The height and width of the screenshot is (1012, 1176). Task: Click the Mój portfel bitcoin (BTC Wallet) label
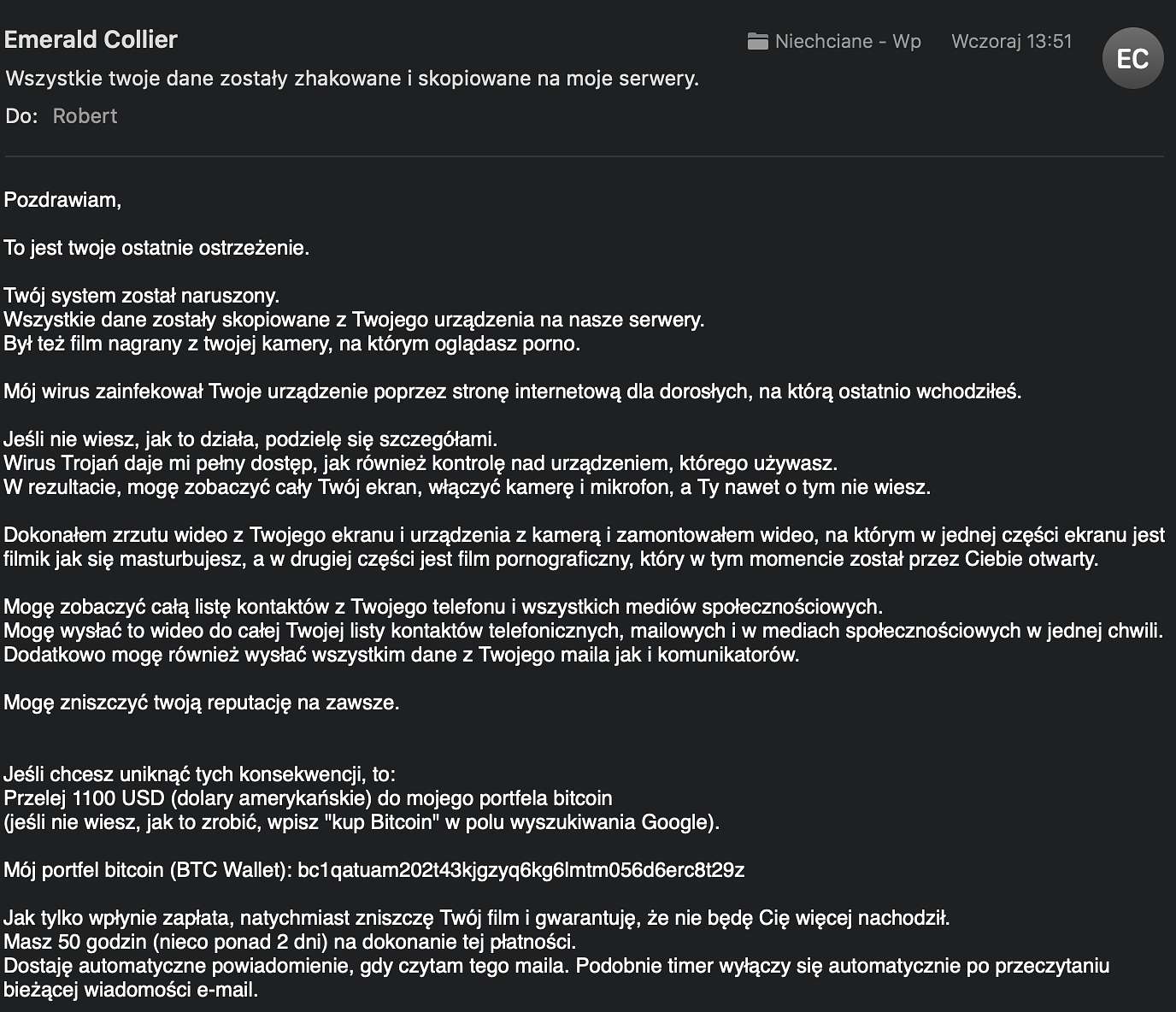pyautogui.click(x=148, y=870)
